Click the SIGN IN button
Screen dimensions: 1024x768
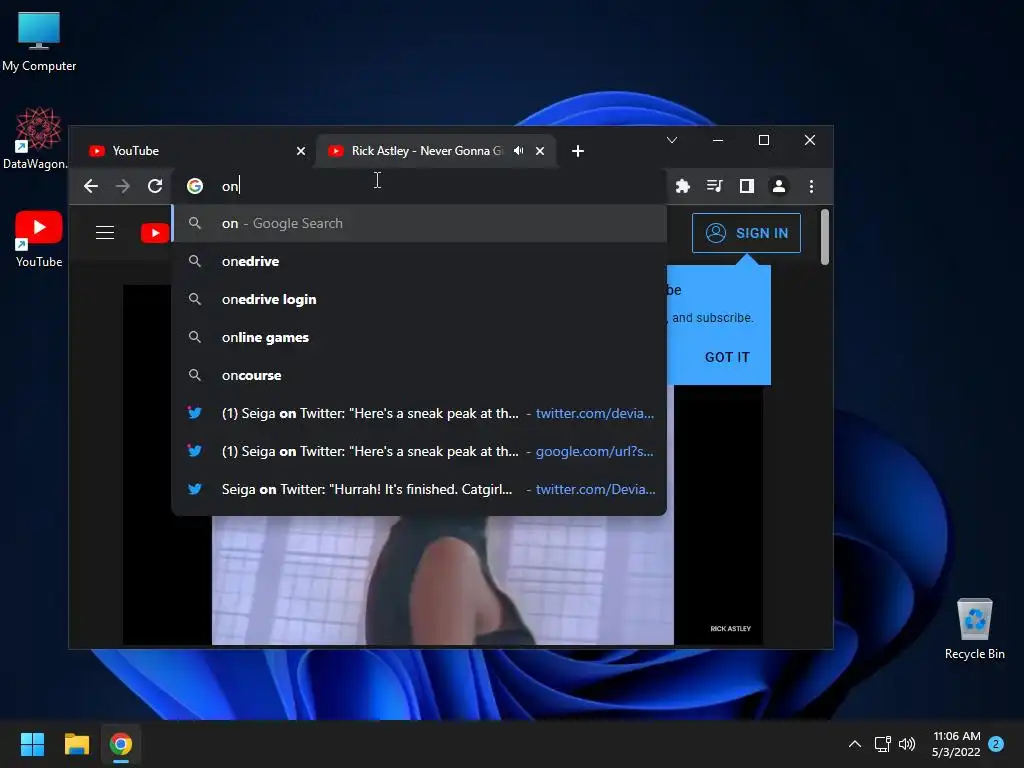click(x=746, y=233)
